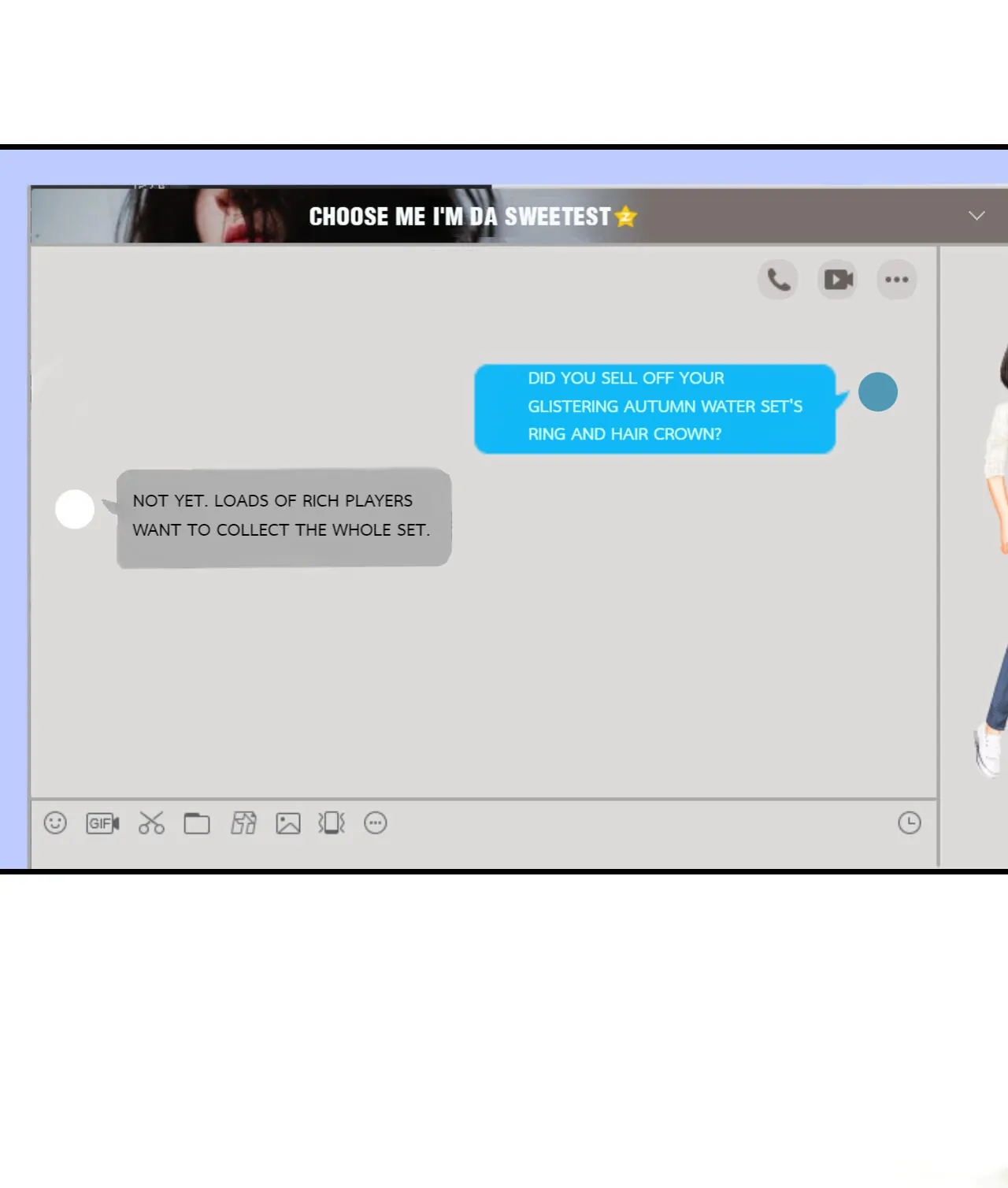Click the image icon to send a picture

tap(288, 823)
